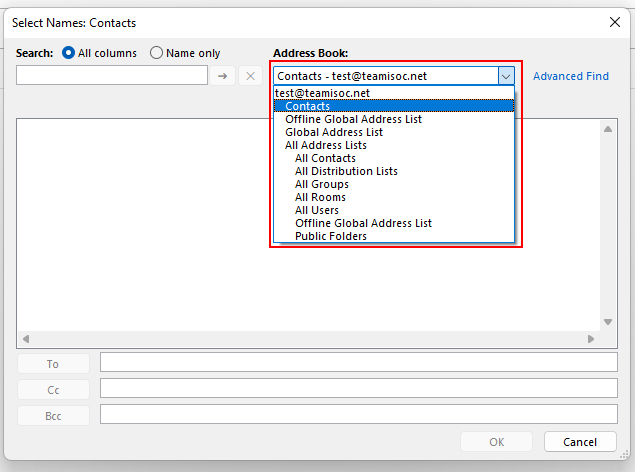Select the Name only radio button
Screen dimensions: 635x472
tap(157, 53)
